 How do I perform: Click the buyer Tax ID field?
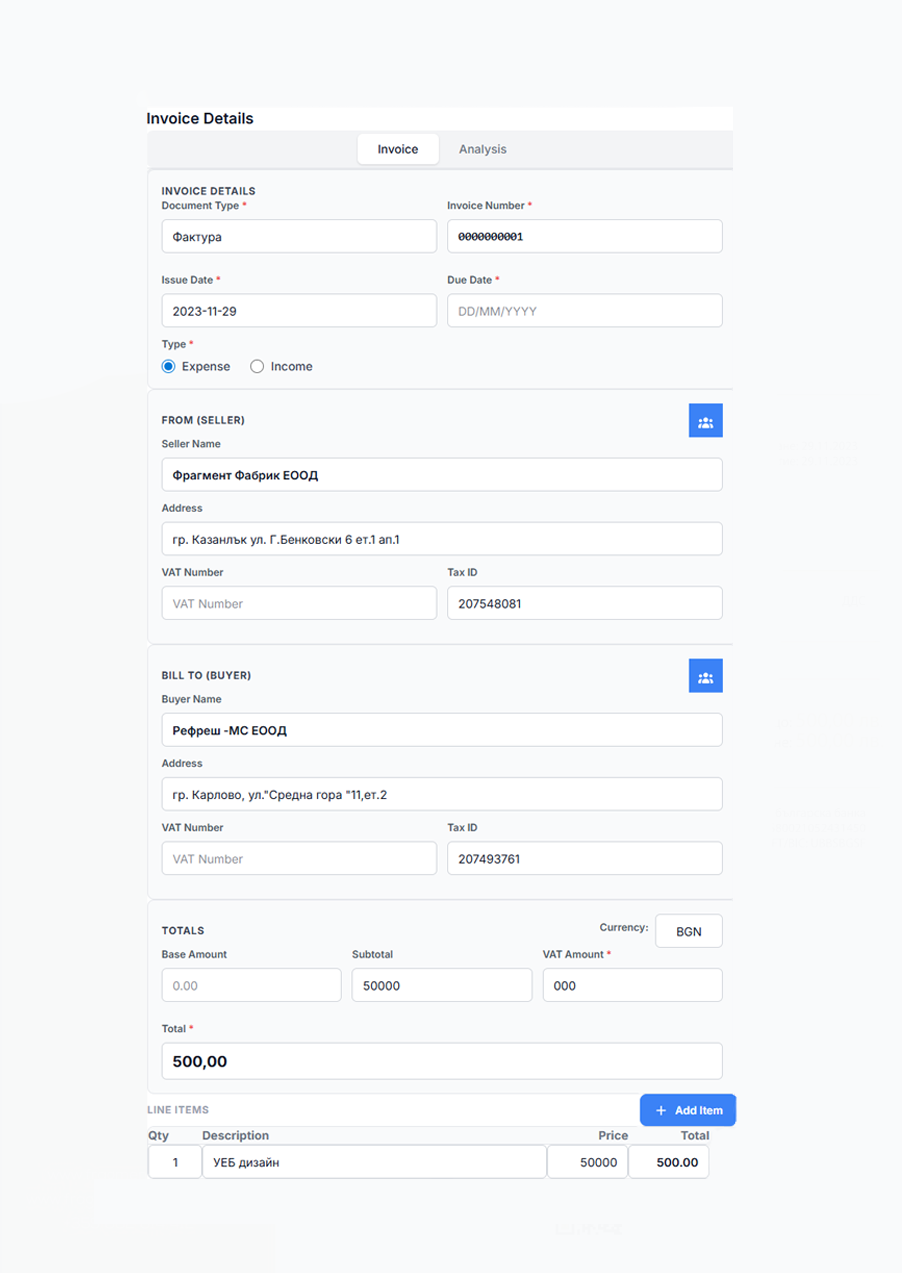pos(584,858)
